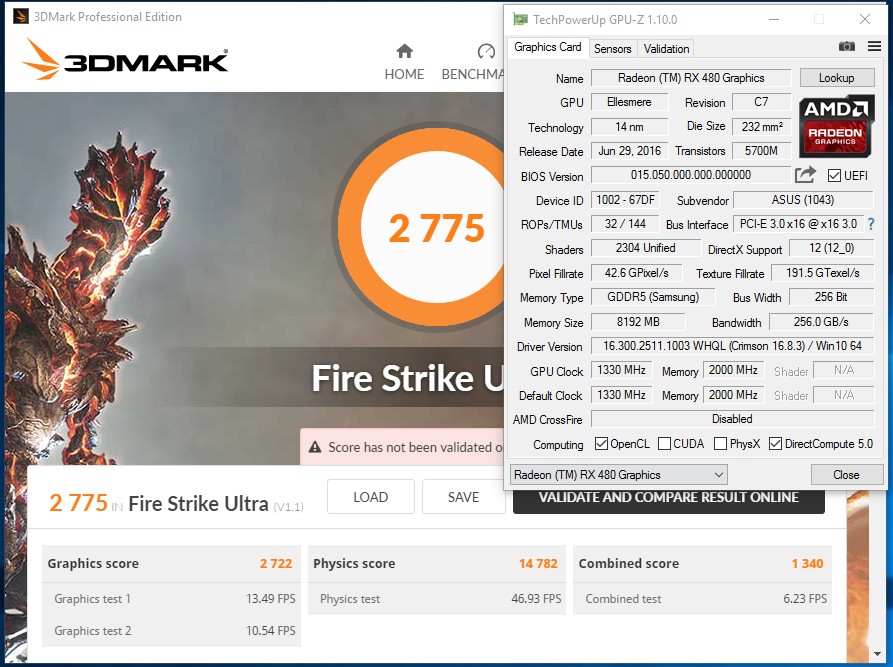The width and height of the screenshot is (893, 667).
Task: Click the AMD CrossFire Disabled field
Action: tap(732, 419)
